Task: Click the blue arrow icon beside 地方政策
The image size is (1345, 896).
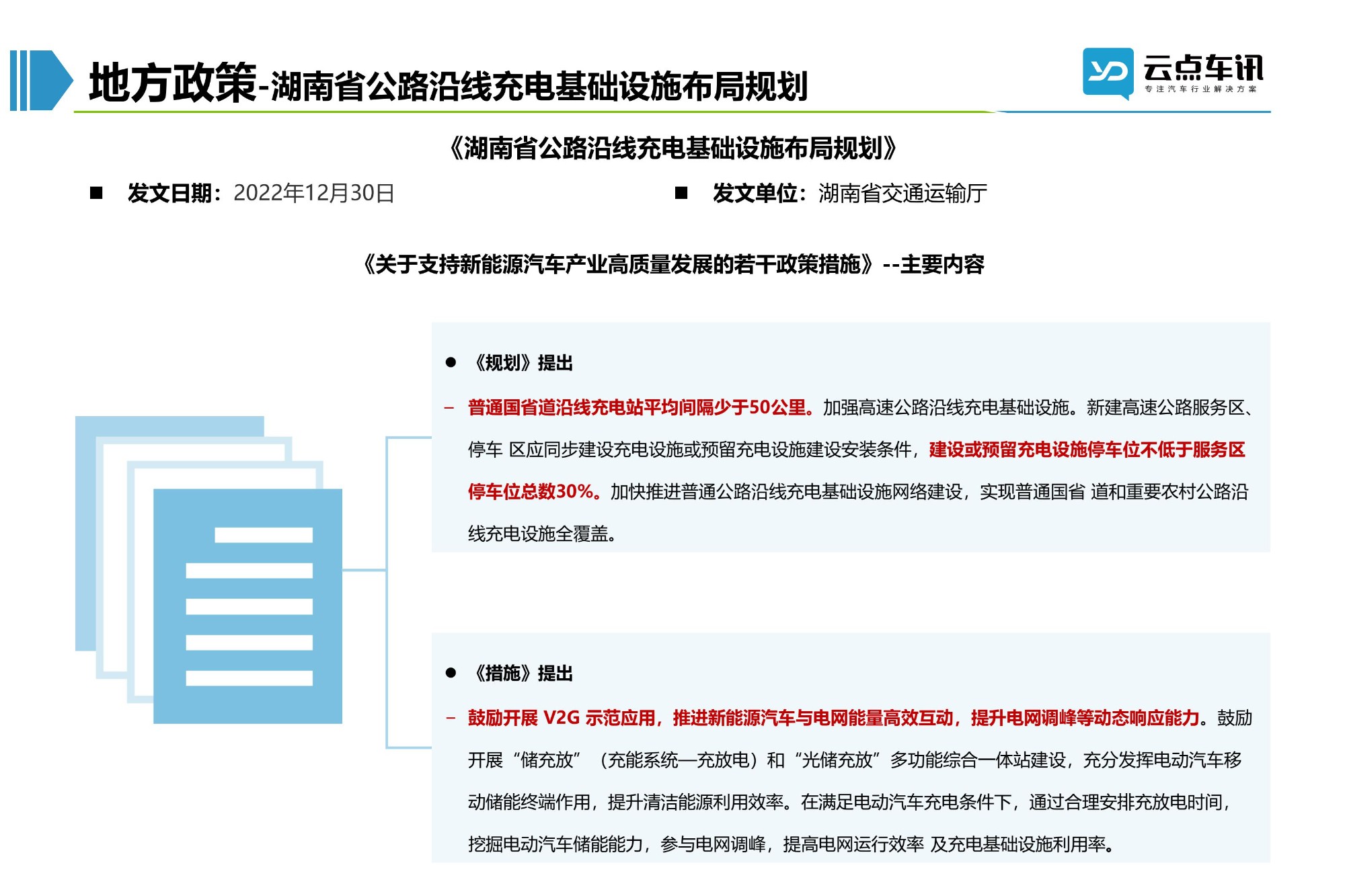Action: (41, 80)
